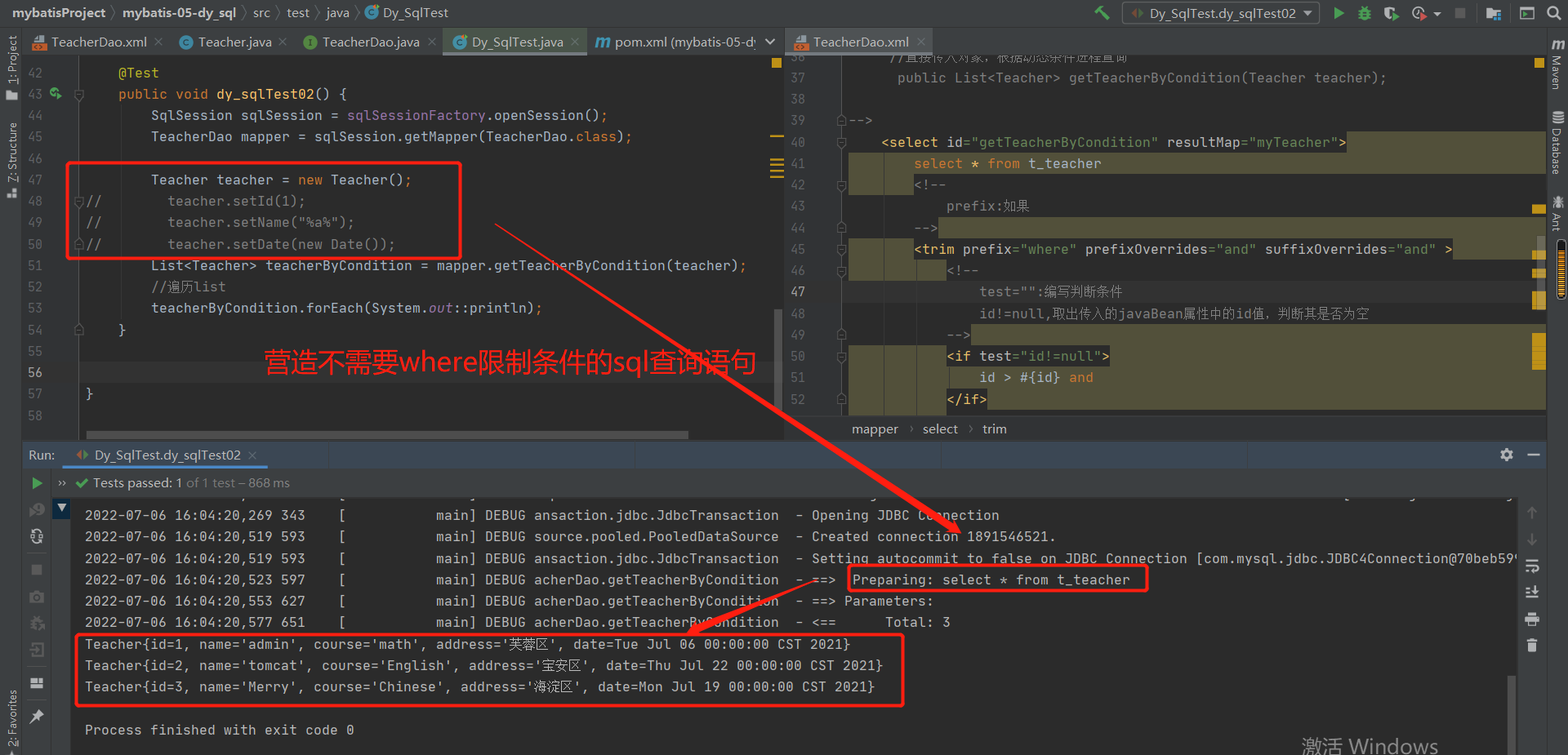The width and height of the screenshot is (1568, 755).
Task: Open the Structure tool window
Action: pos(11,160)
